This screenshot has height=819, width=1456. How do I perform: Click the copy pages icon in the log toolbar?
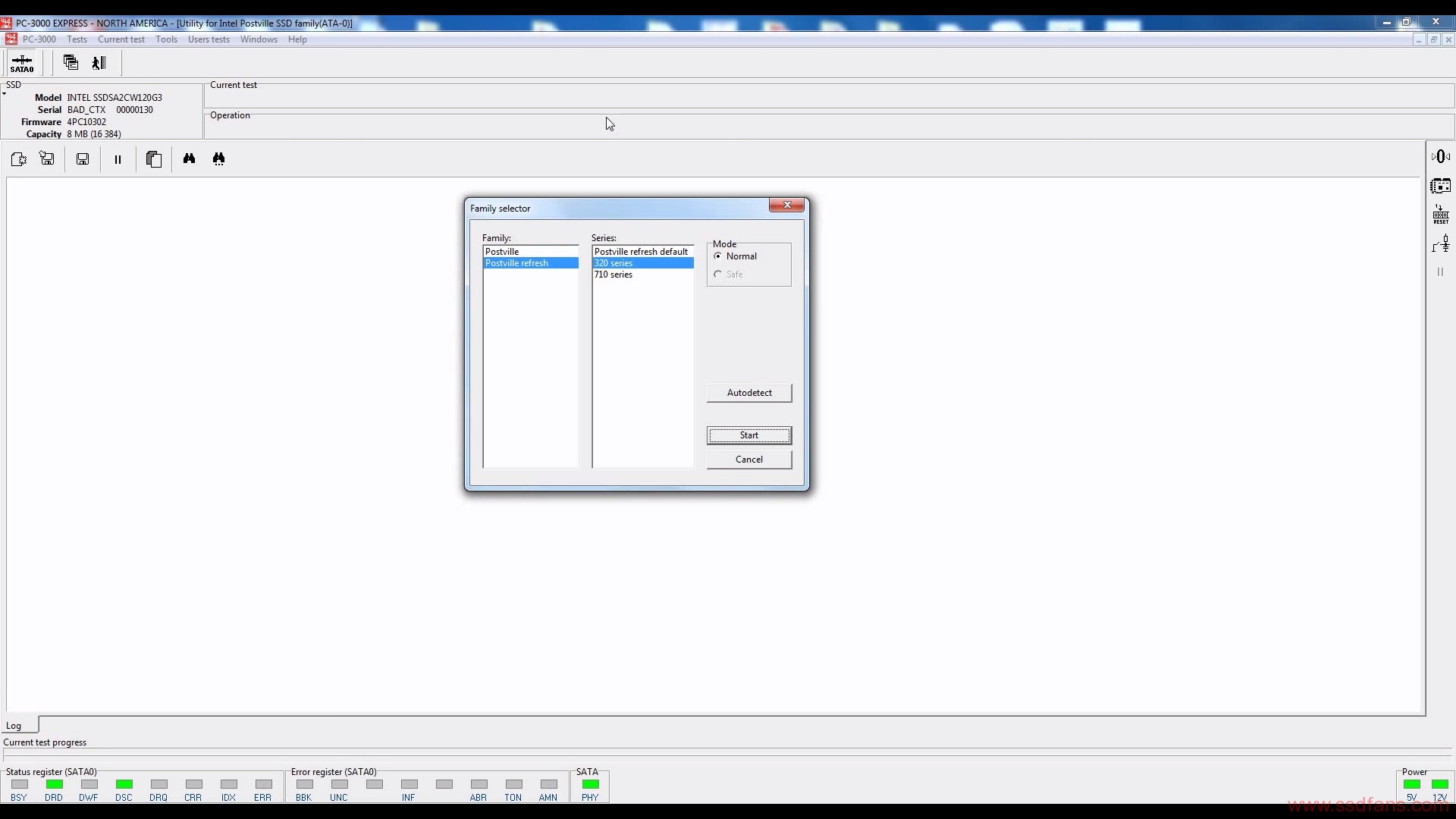point(154,159)
